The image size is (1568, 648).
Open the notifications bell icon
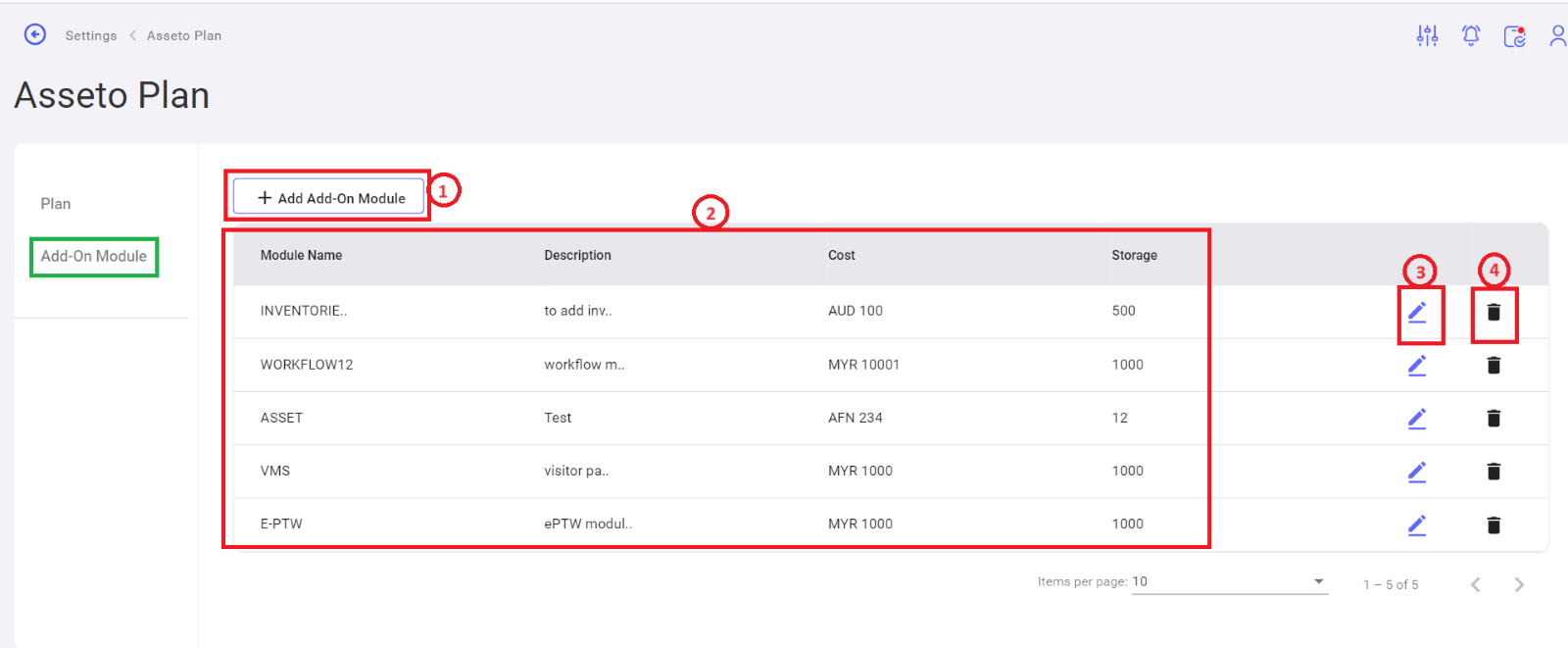[x=1471, y=36]
